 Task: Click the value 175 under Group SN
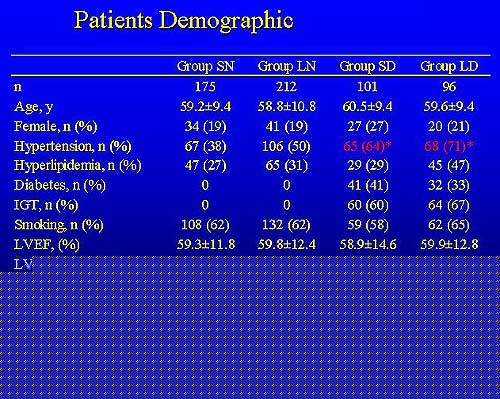tap(205, 87)
